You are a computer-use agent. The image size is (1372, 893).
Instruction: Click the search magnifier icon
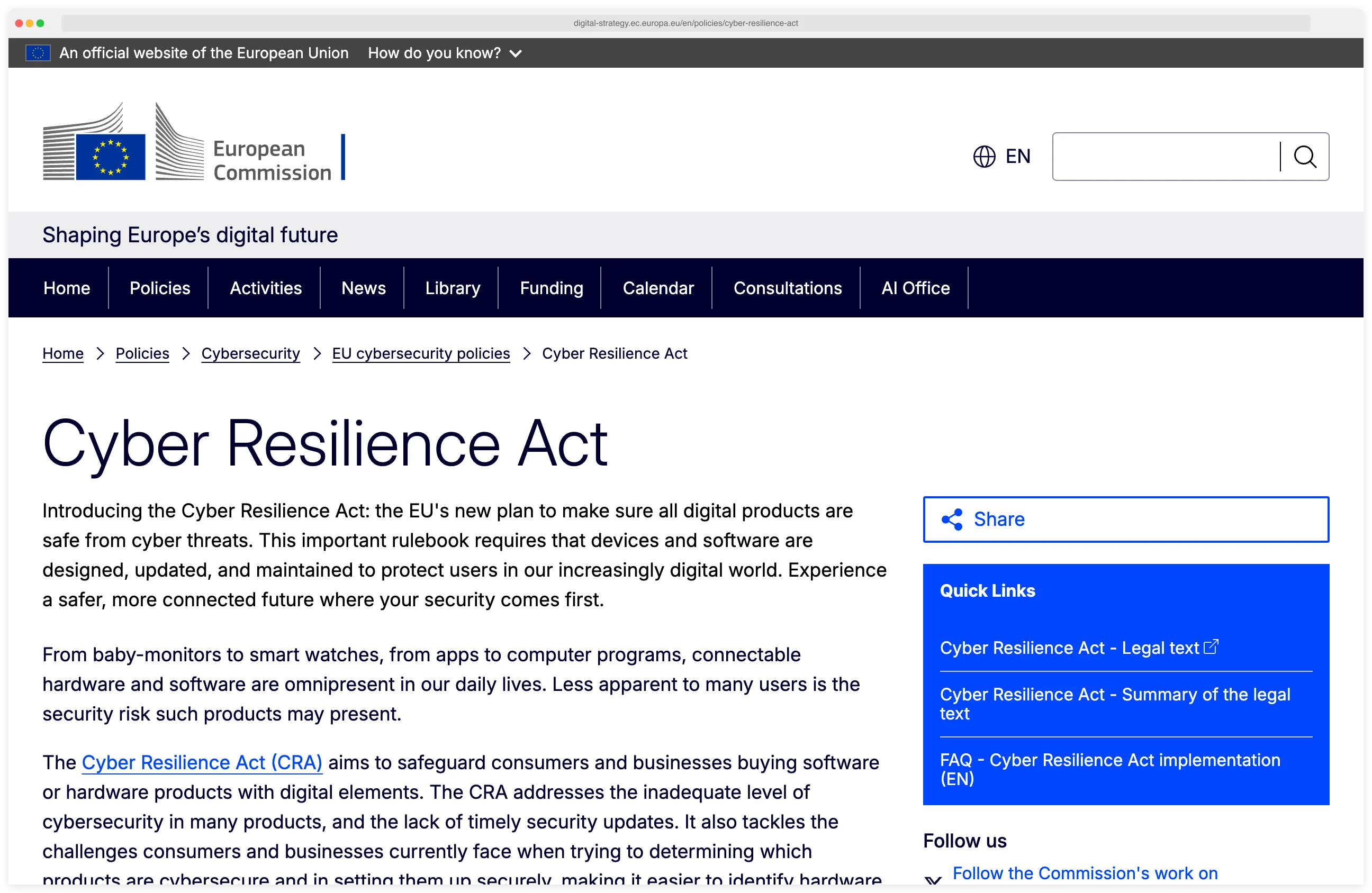(1305, 156)
